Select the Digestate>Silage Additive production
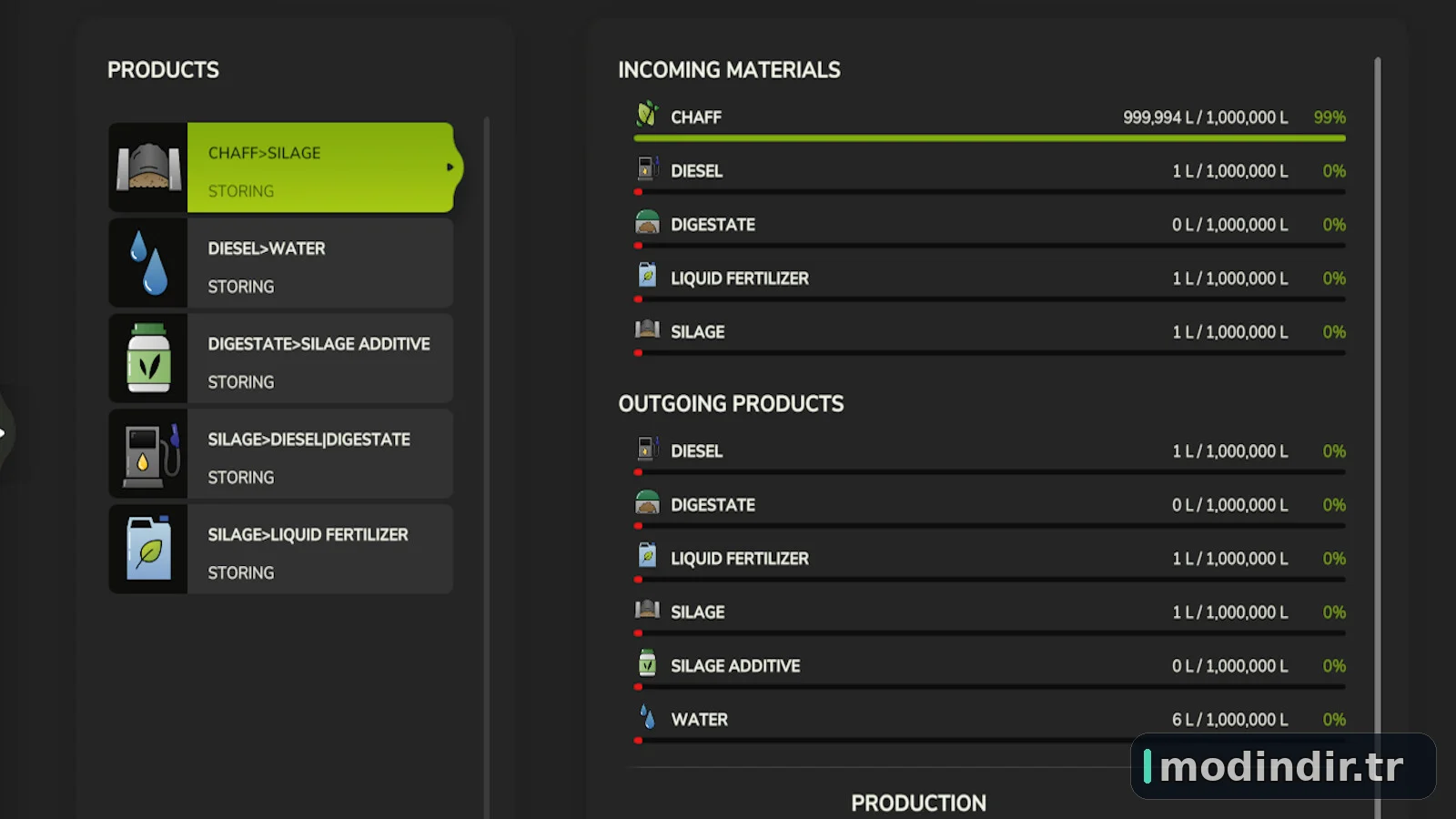 coord(281,359)
